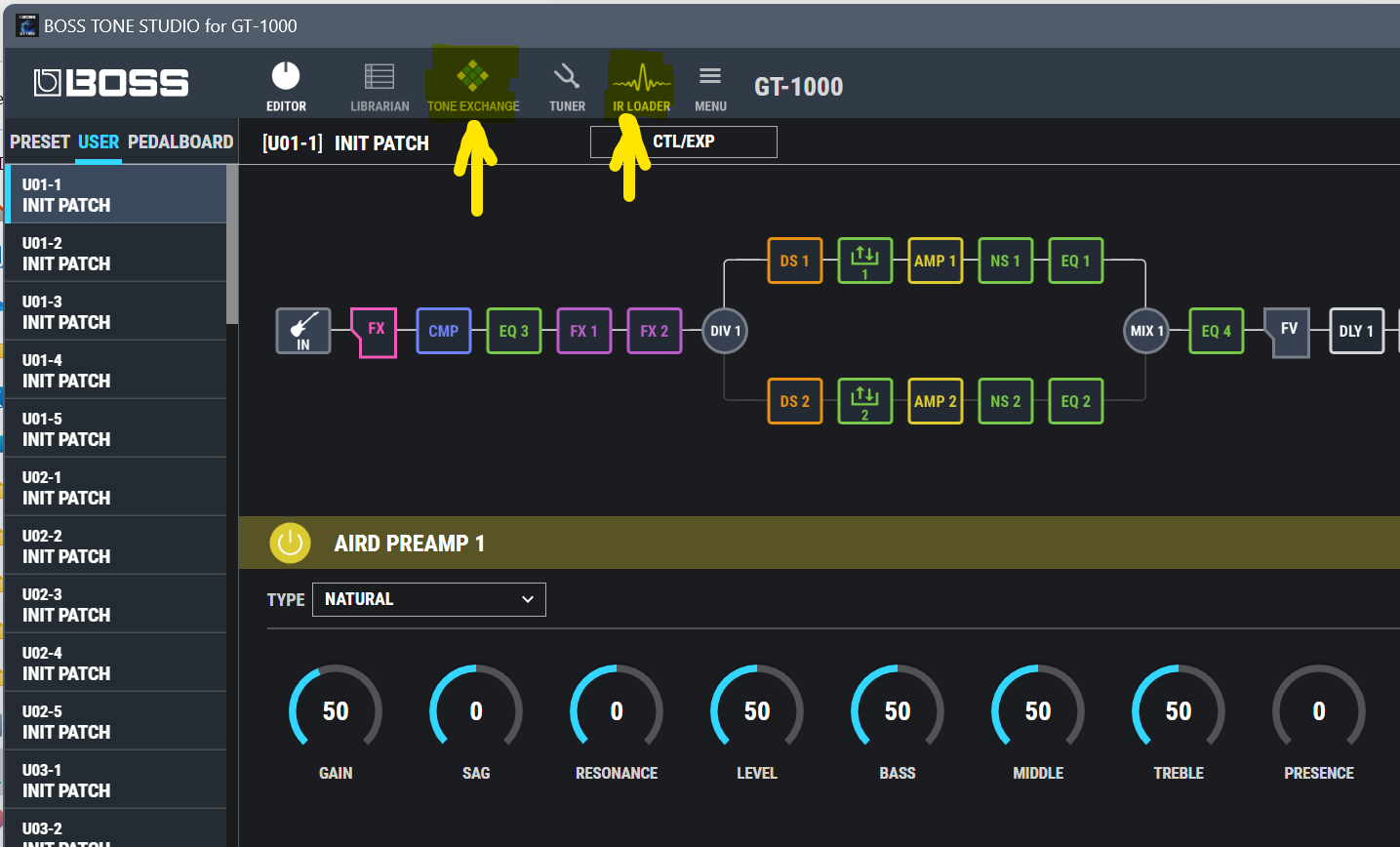The height and width of the screenshot is (847, 1400).
Task: Open the Editor knob icon
Action: coord(286,76)
